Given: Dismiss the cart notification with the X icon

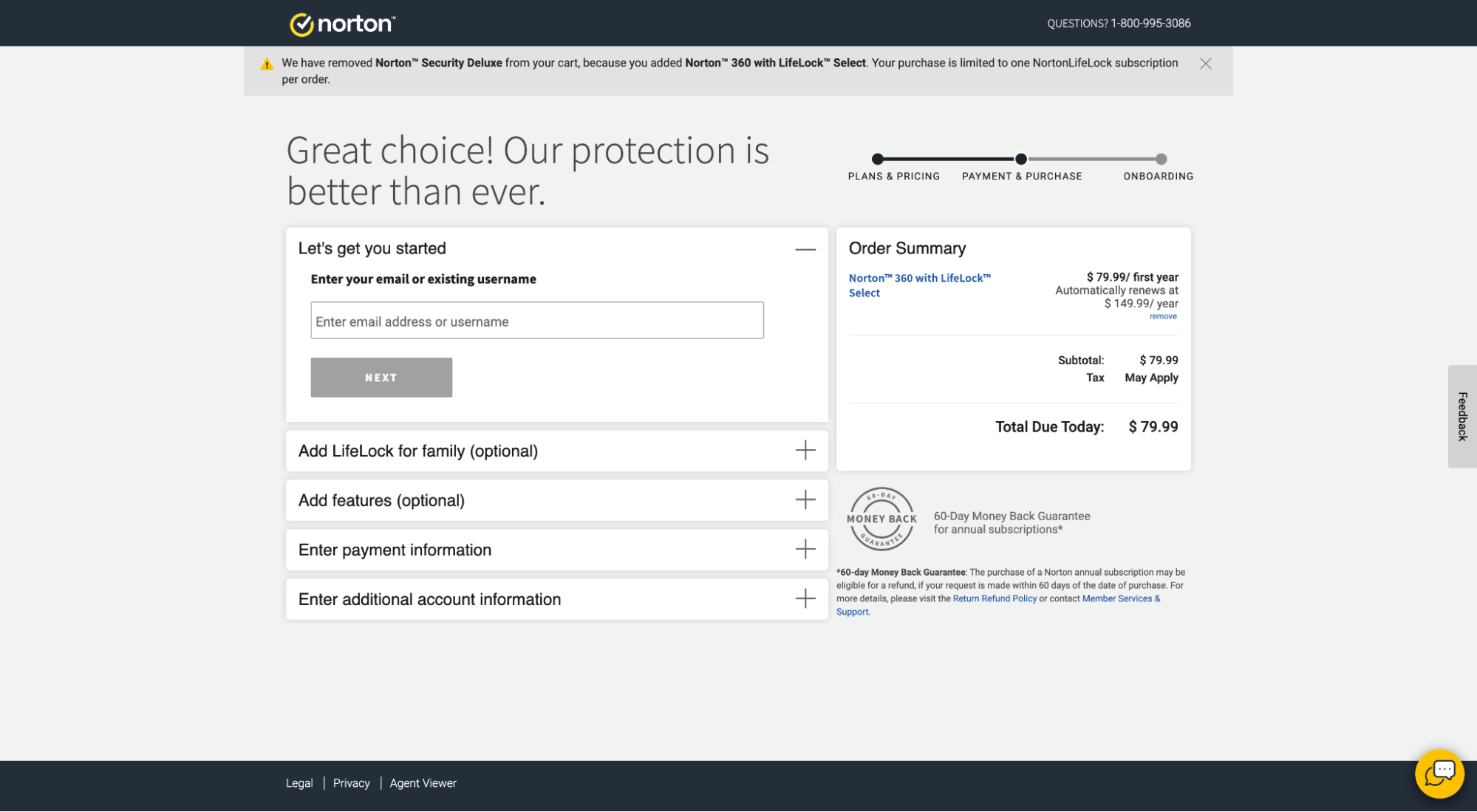Looking at the screenshot, I should 1205,64.
